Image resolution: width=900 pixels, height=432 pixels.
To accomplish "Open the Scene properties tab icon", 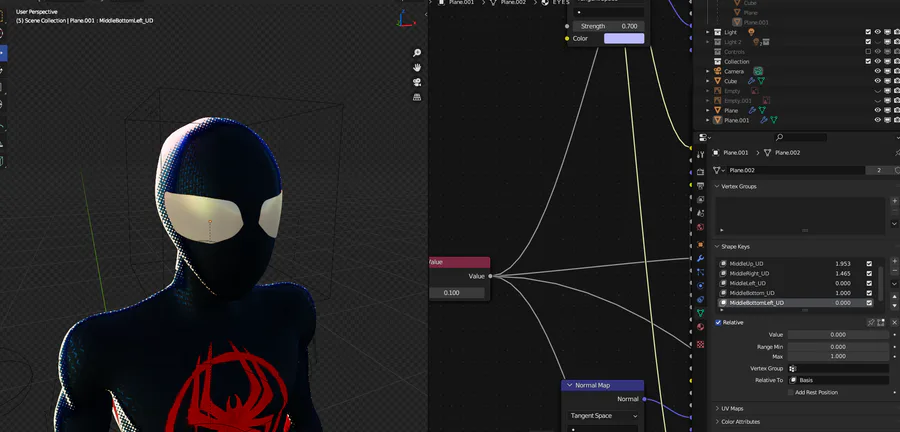I will click(x=700, y=213).
